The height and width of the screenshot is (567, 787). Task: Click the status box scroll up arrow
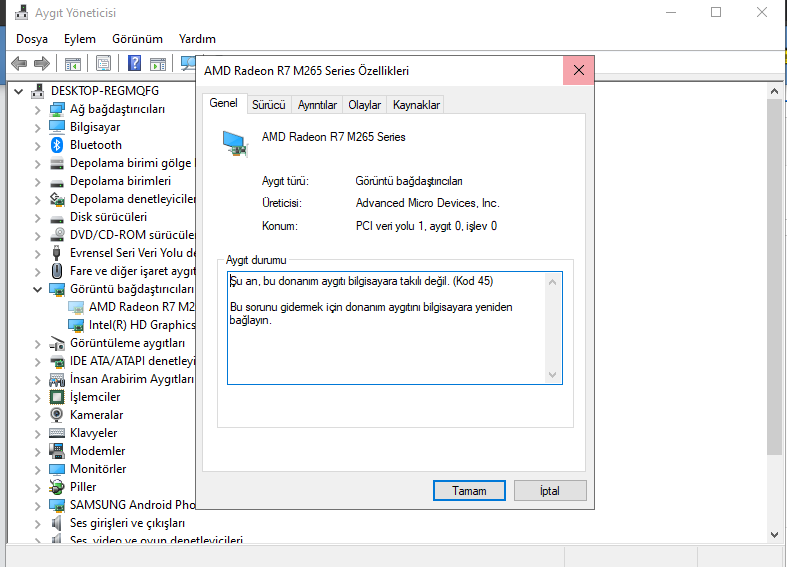[553, 282]
